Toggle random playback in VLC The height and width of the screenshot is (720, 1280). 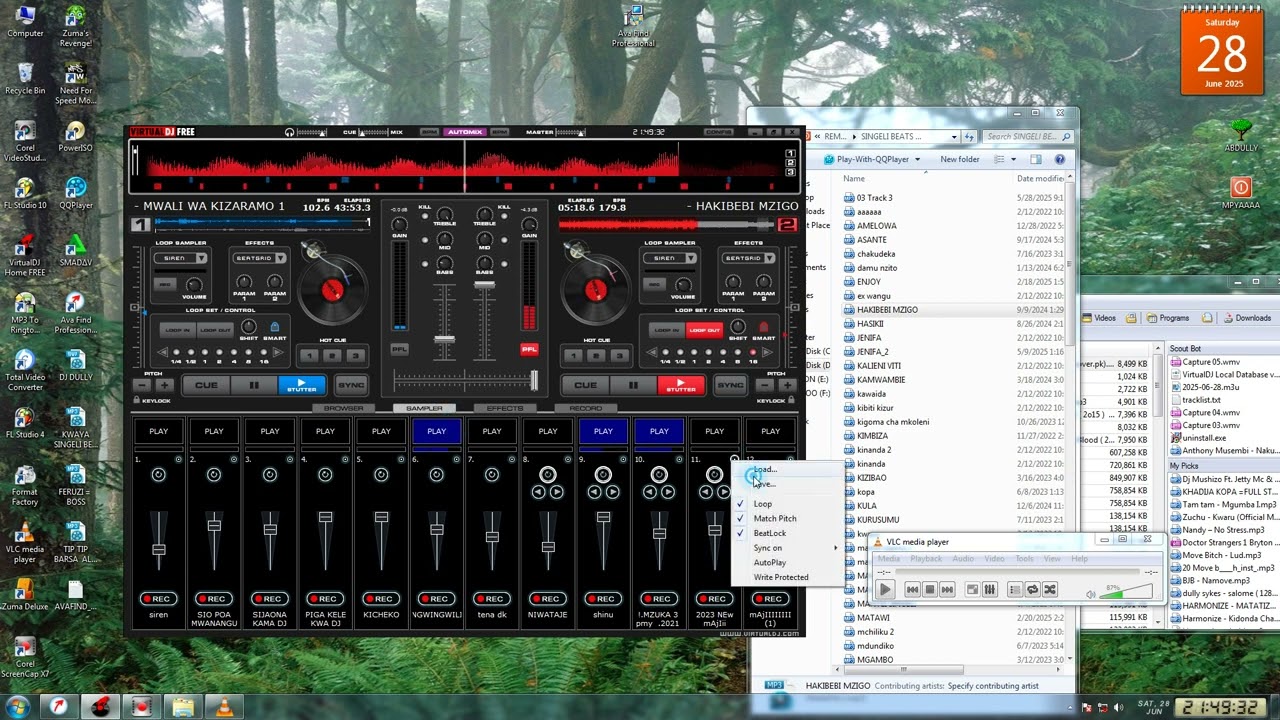pyautogui.click(x=1050, y=590)
